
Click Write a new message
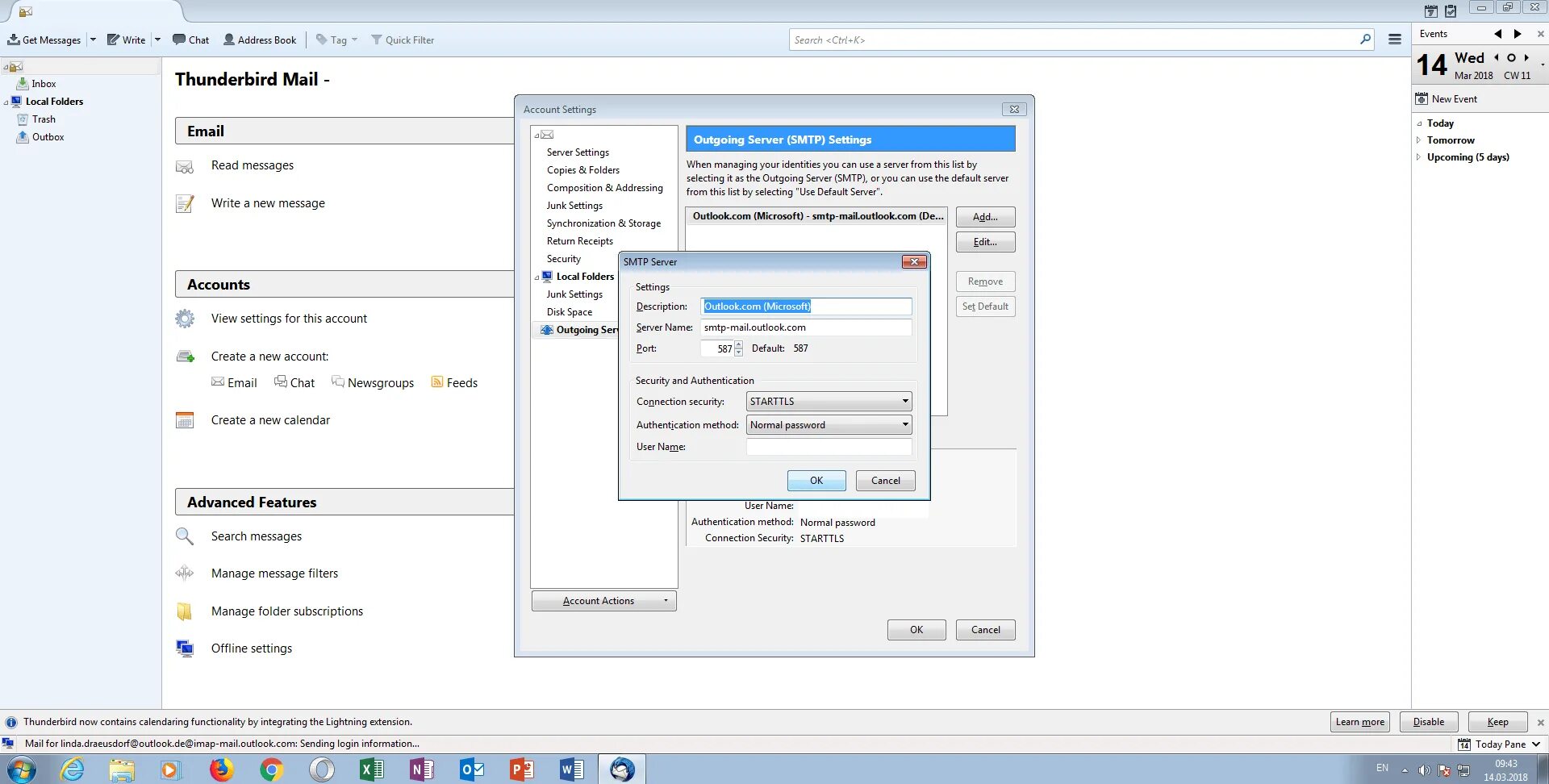click(x=268, y=203)
